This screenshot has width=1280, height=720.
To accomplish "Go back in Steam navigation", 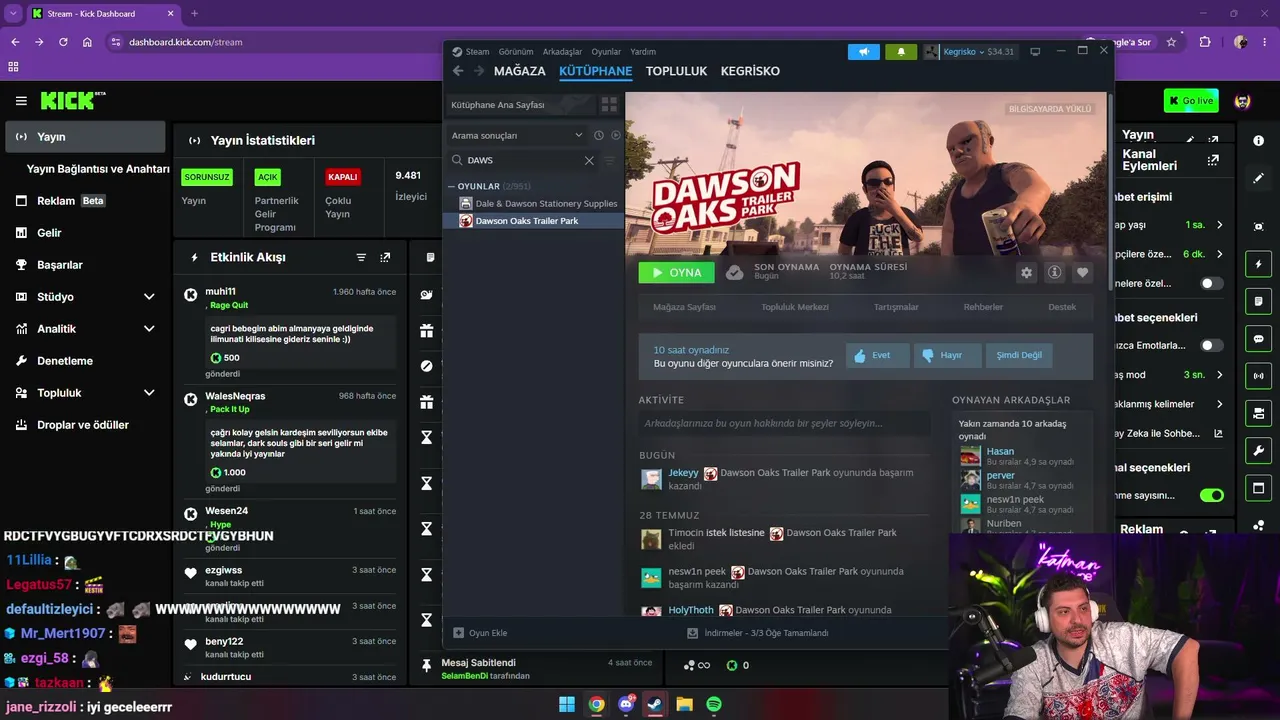I will [x=458, y=71].
